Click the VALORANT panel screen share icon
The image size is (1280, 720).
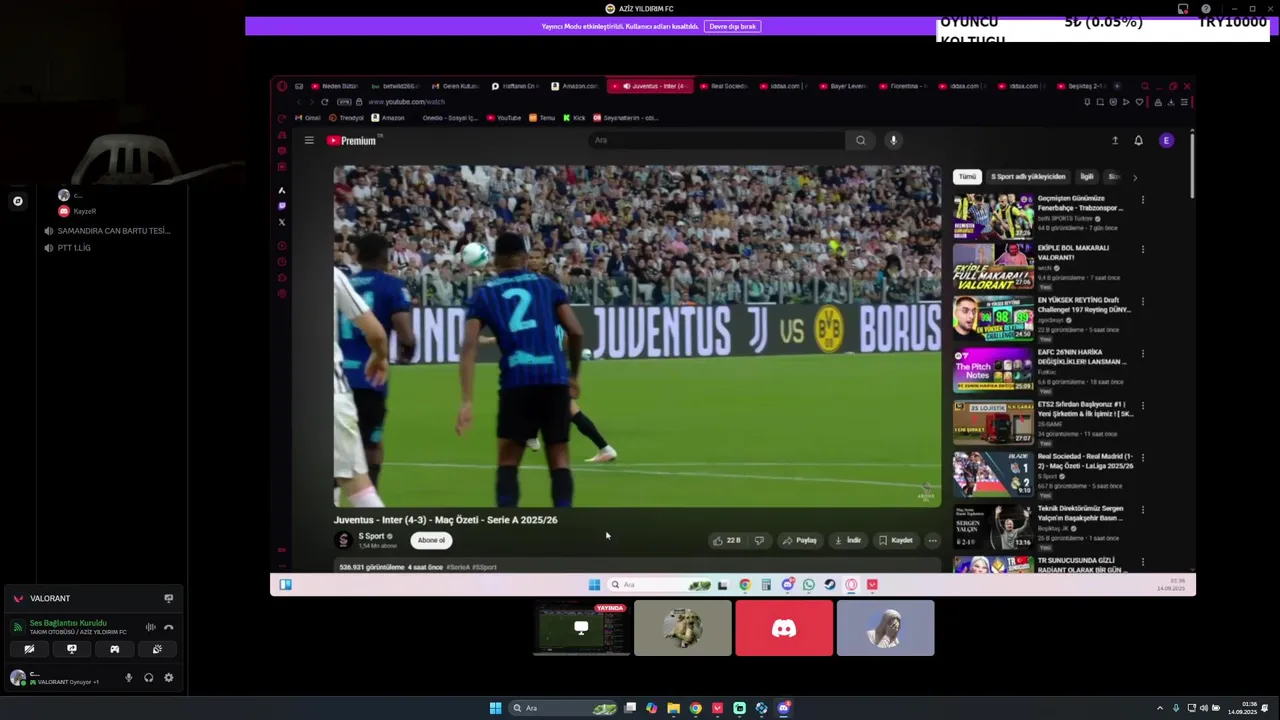(168, 598)
